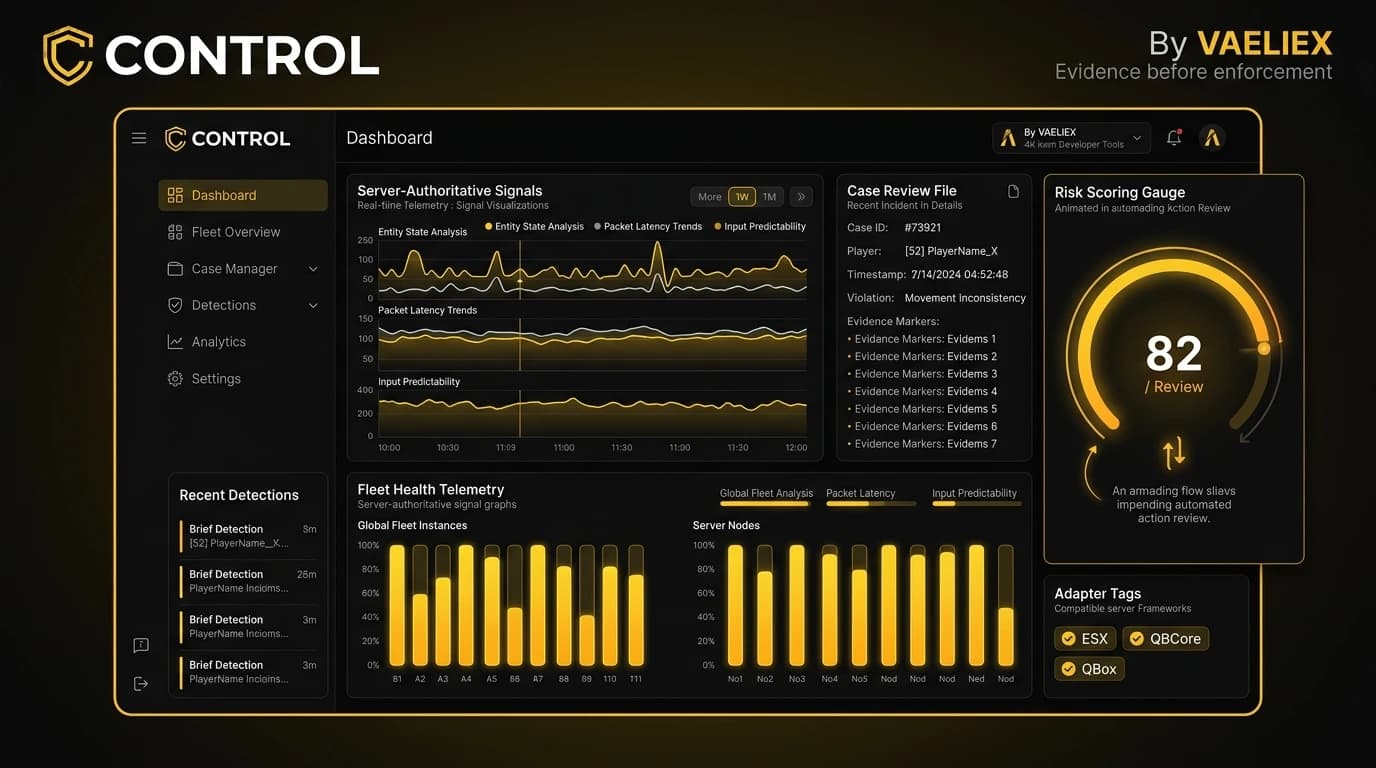The height and width of the screenshot is (768, 1376).
Task: Click the Global Fleet Analysis progress bar
Action: 765,504
